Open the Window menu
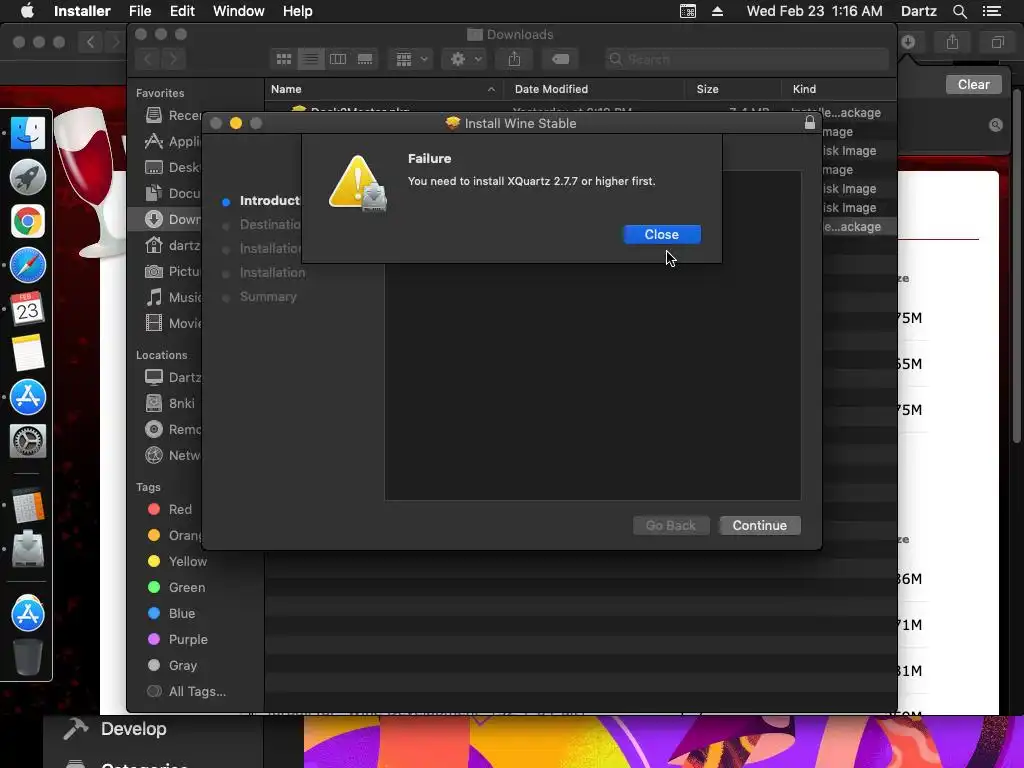Viewport: 1024px width, 768px height. (x=238, y=11)
